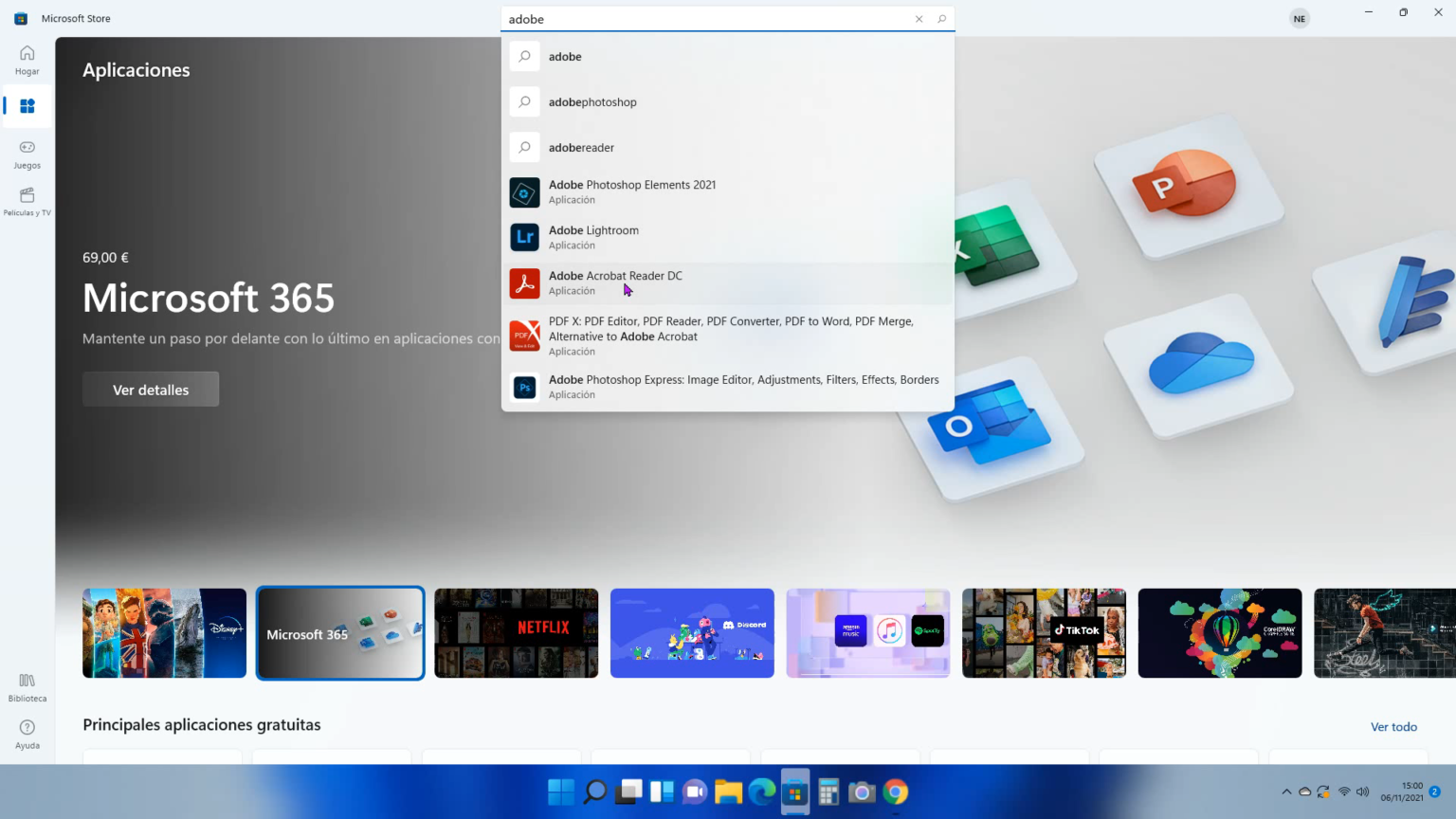Open File Explorer from the taskbar
The image size is (1456, 819).
[x=728, y=792]
